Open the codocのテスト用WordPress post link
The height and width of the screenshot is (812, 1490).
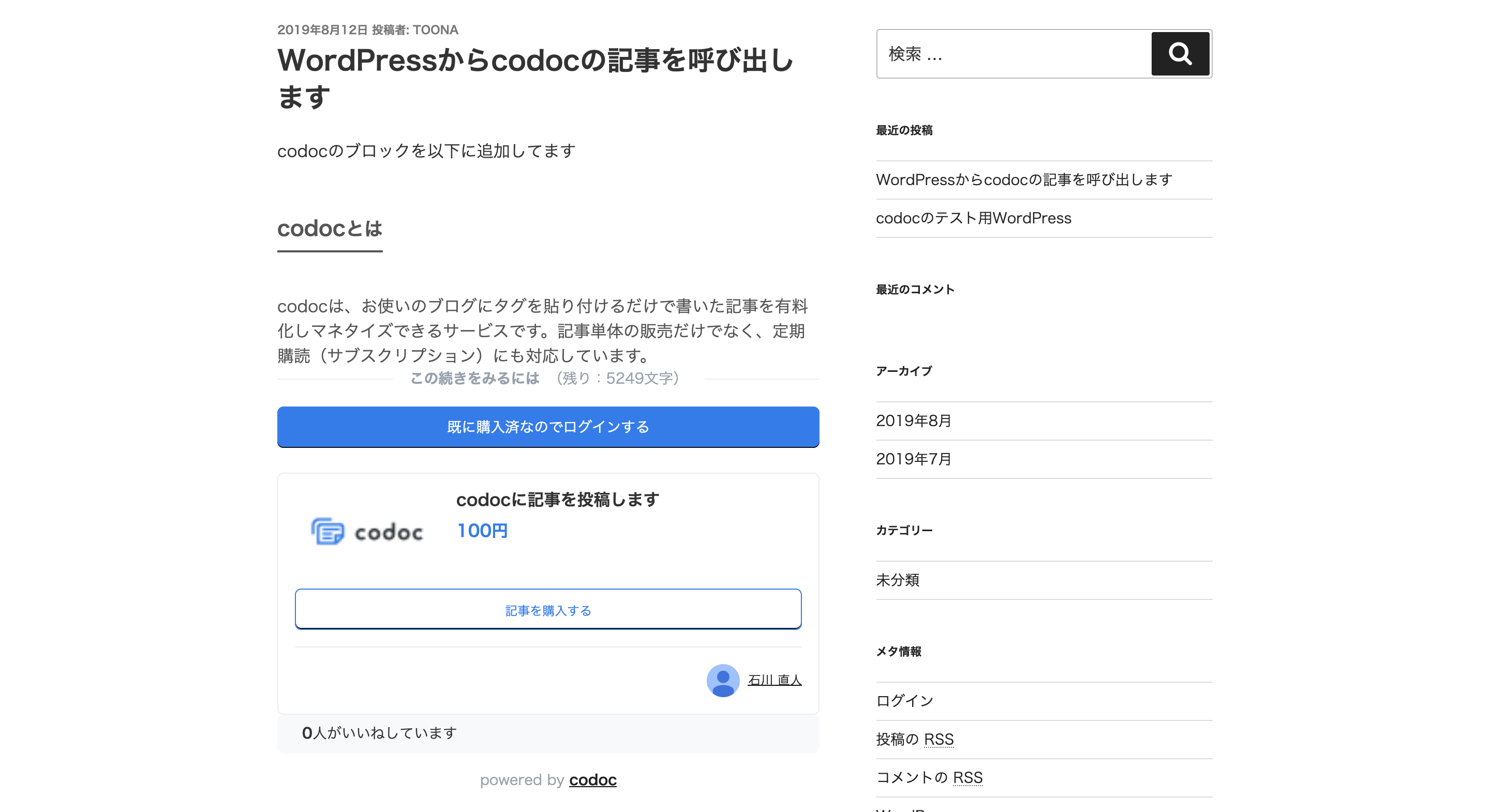[974, 218]
